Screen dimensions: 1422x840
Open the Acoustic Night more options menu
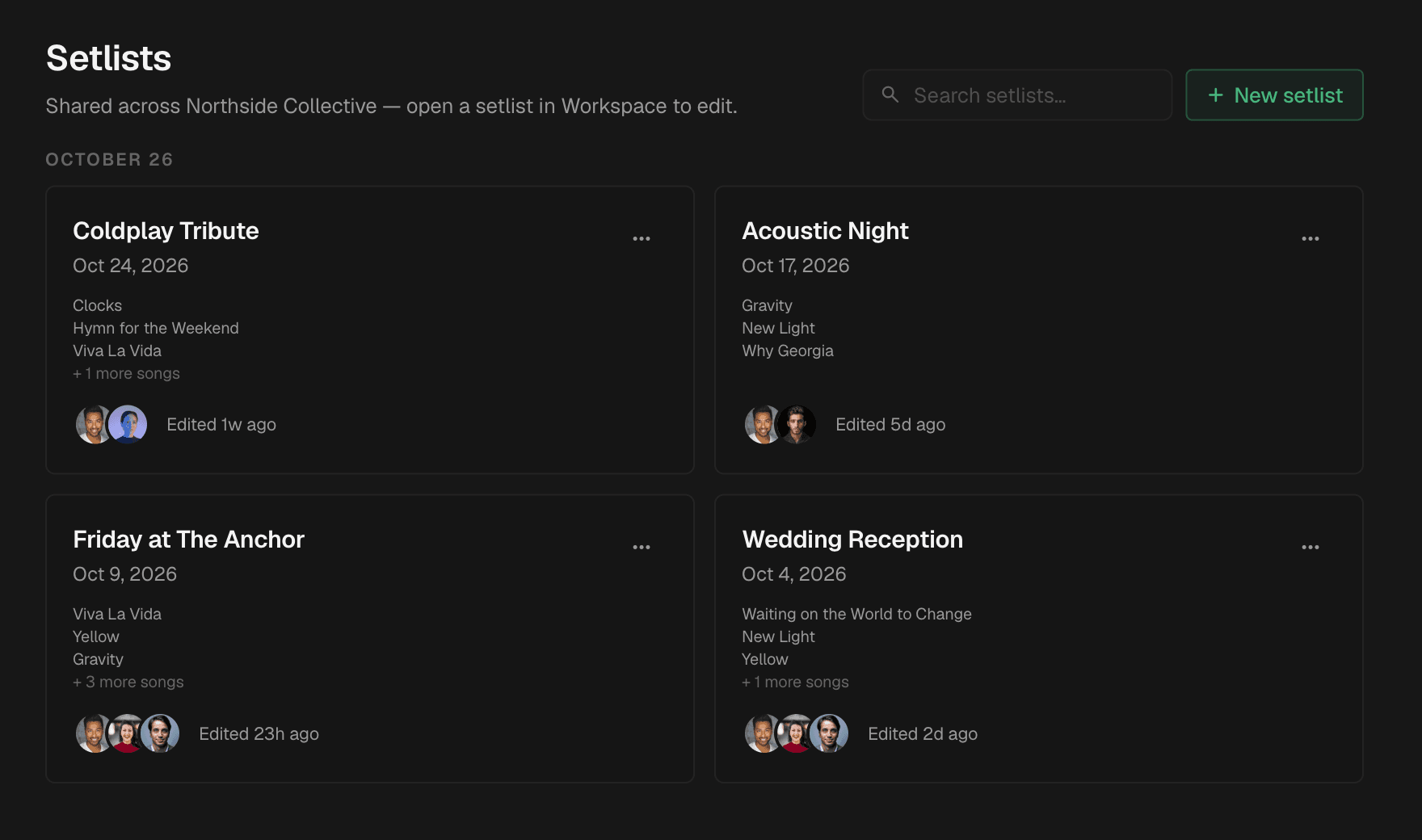(1311, 238)
